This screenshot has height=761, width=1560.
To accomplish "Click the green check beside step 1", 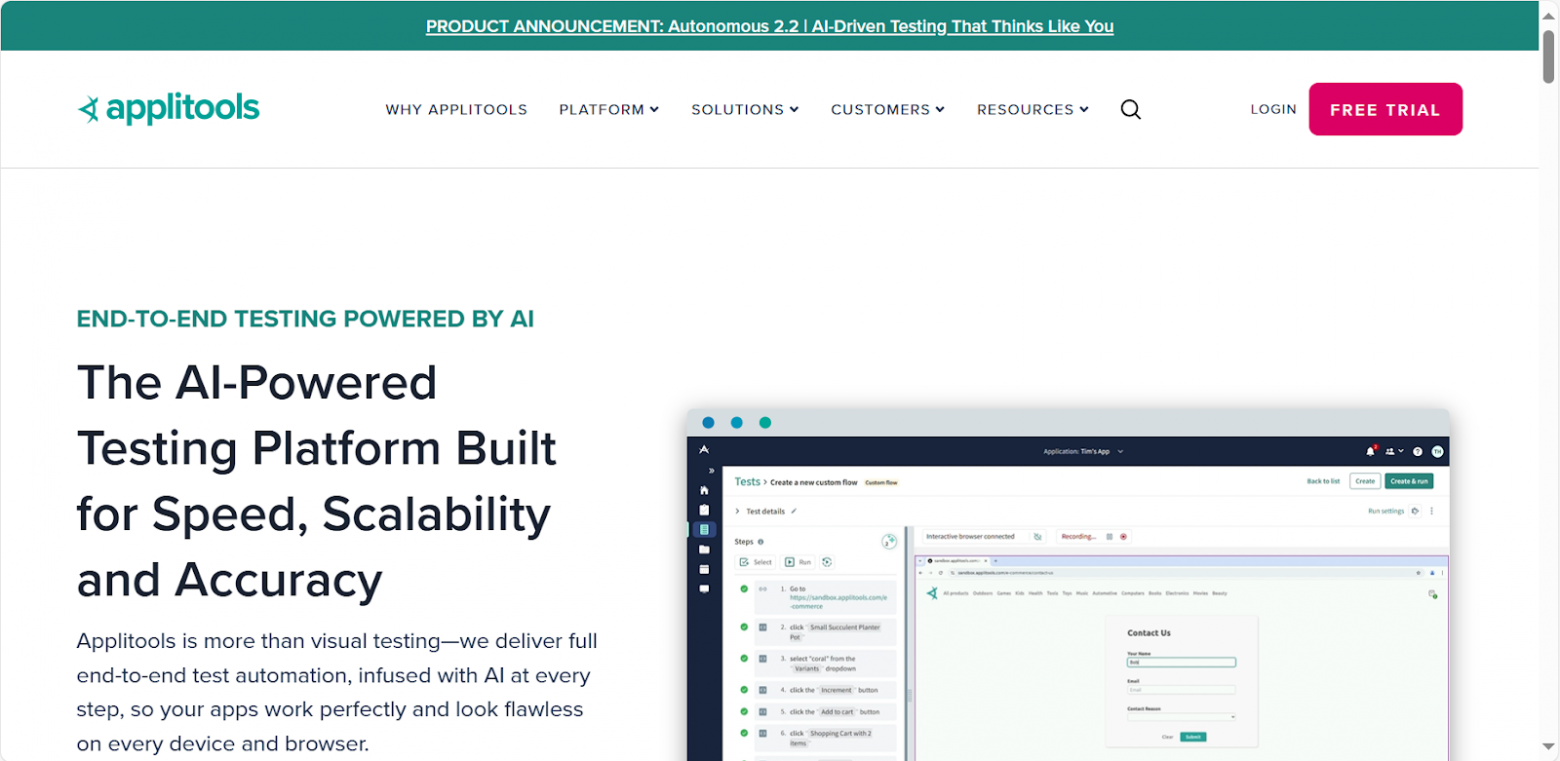I will click(x=744, y=589).
